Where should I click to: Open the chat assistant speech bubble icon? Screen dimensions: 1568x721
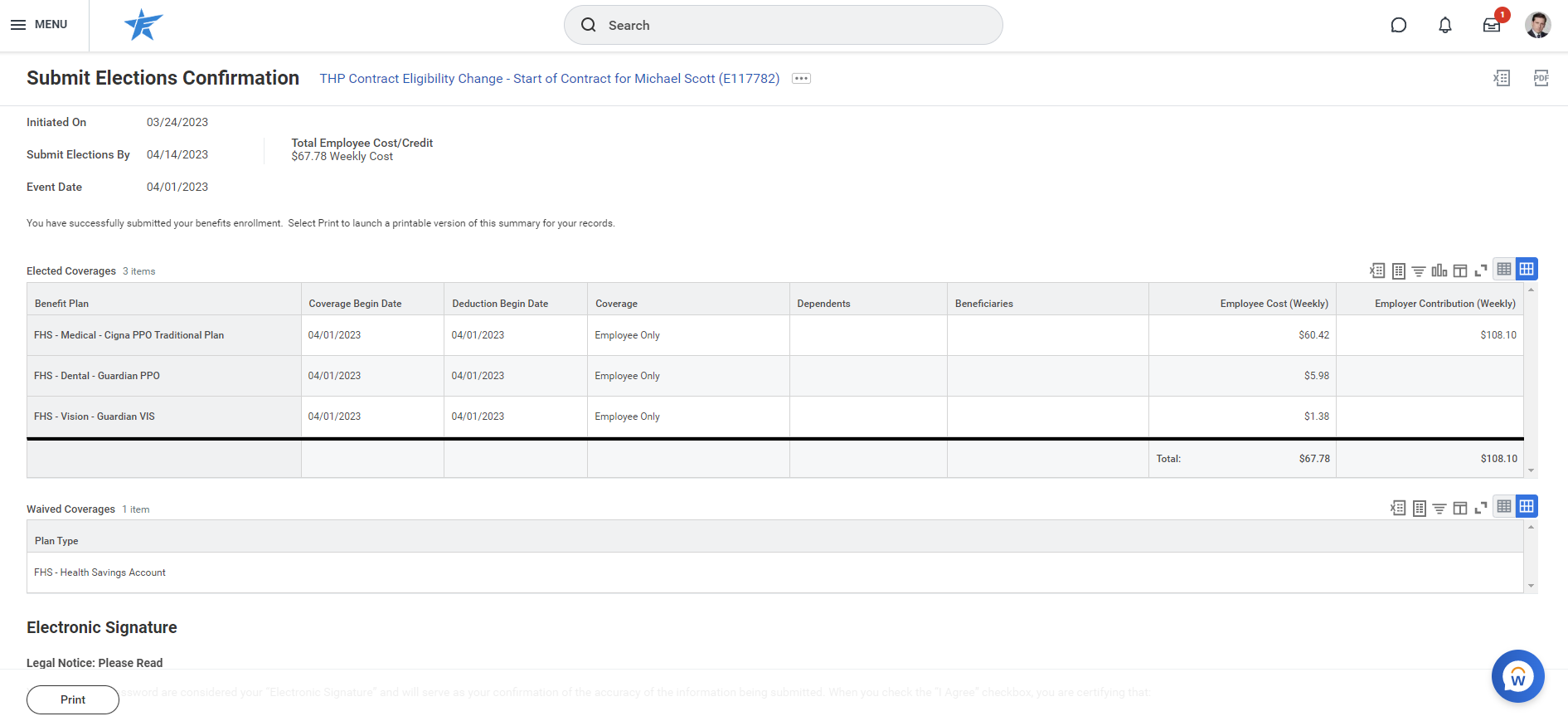(1399, 25)
